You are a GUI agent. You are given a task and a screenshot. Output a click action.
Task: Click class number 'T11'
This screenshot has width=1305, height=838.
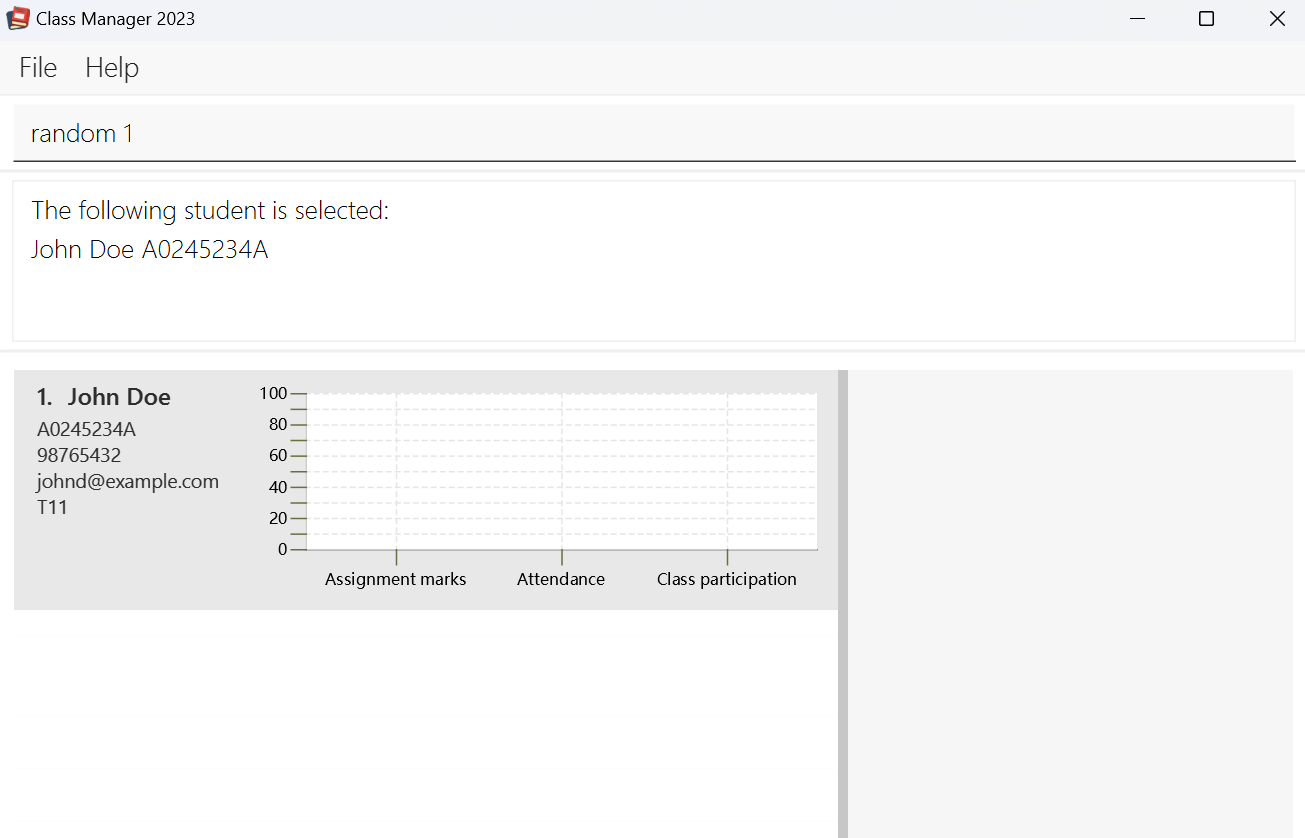[52, 507]
